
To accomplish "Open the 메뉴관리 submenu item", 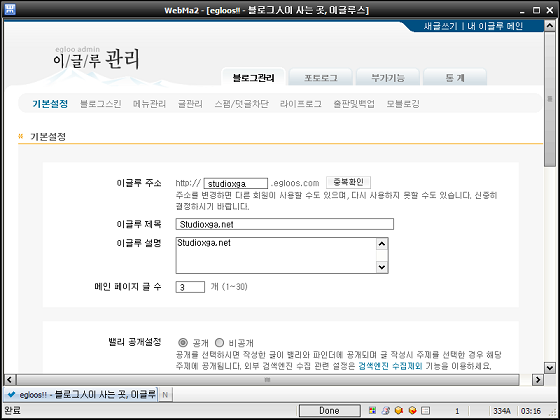I will [149, 104].
